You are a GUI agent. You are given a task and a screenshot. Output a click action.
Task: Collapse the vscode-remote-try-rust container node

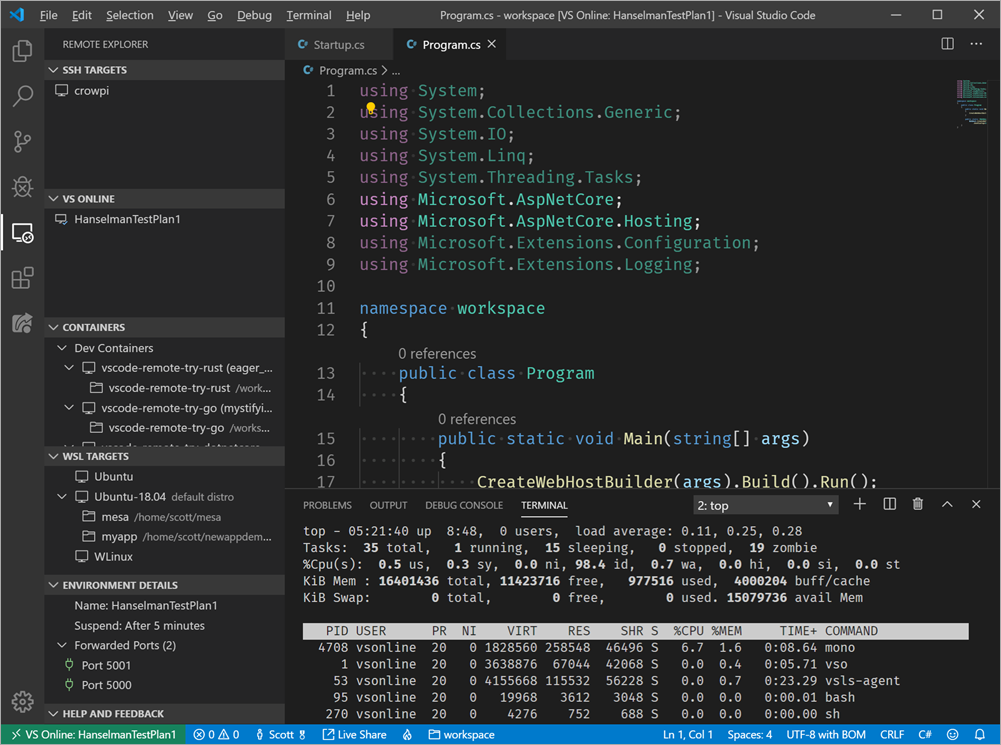tap(70, 368)
